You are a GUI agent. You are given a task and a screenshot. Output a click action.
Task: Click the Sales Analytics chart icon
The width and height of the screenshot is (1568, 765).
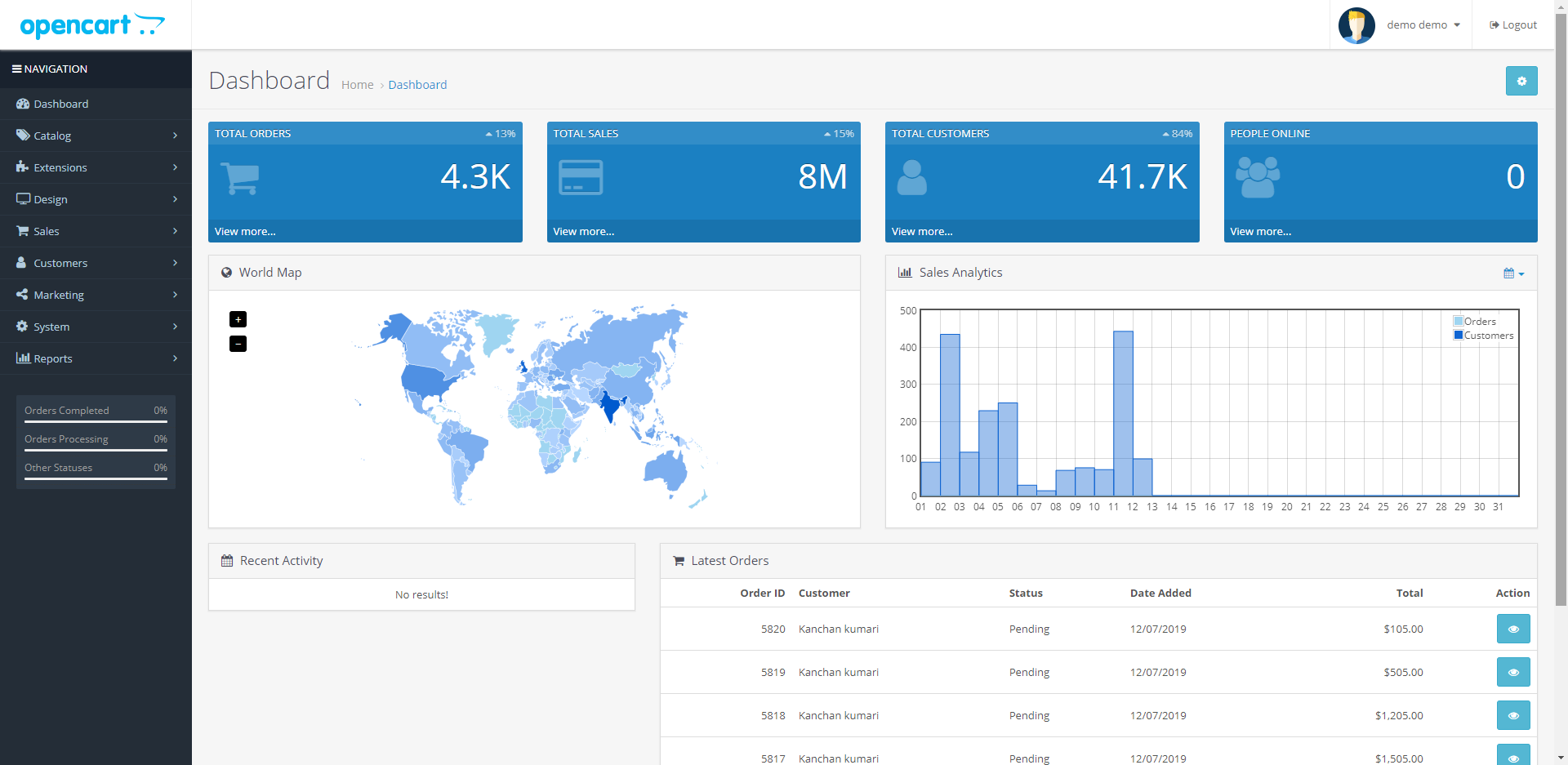[x=905, y=273]
